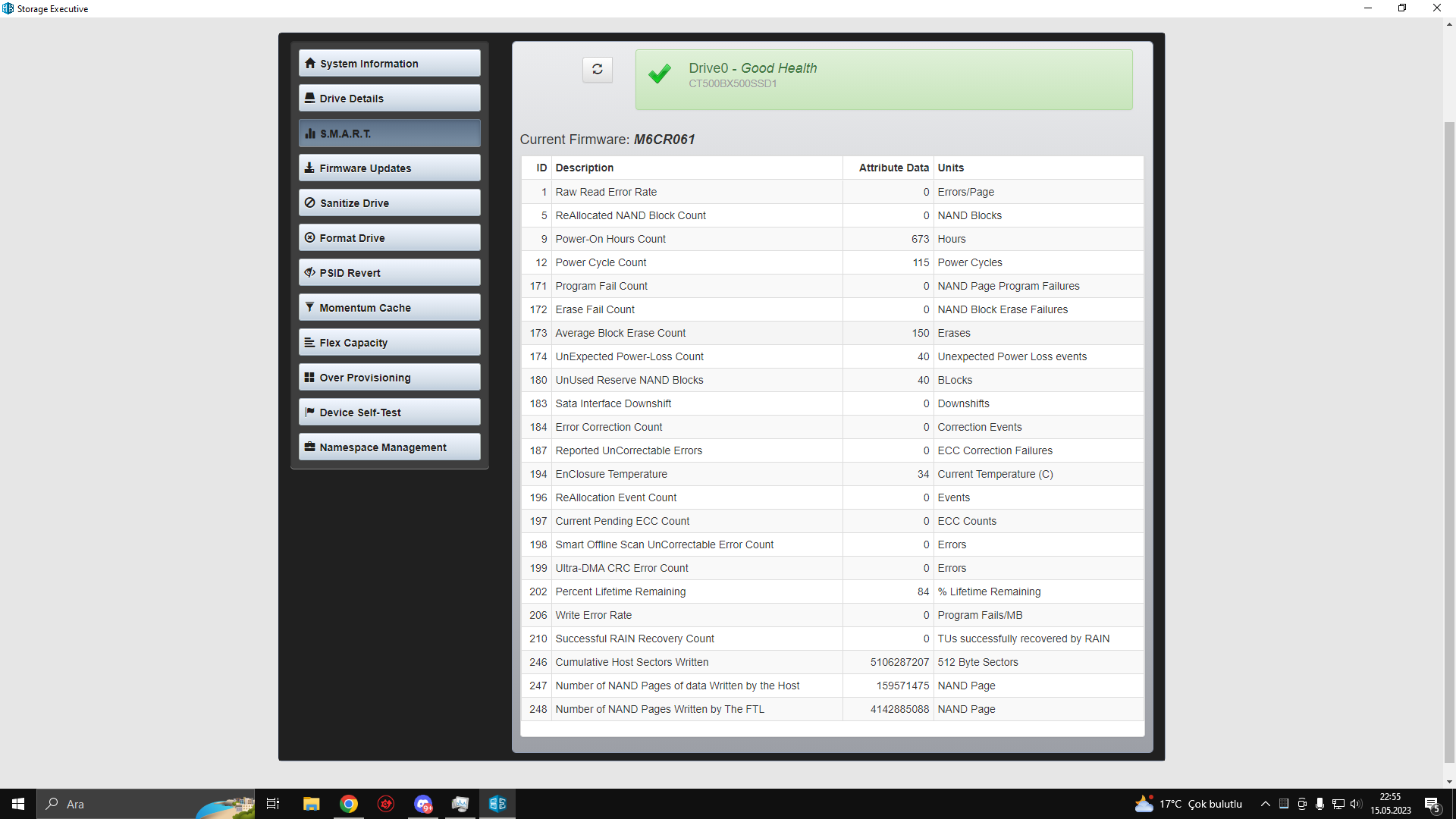Click the Drive0 Good Health banner

(883, 80)
